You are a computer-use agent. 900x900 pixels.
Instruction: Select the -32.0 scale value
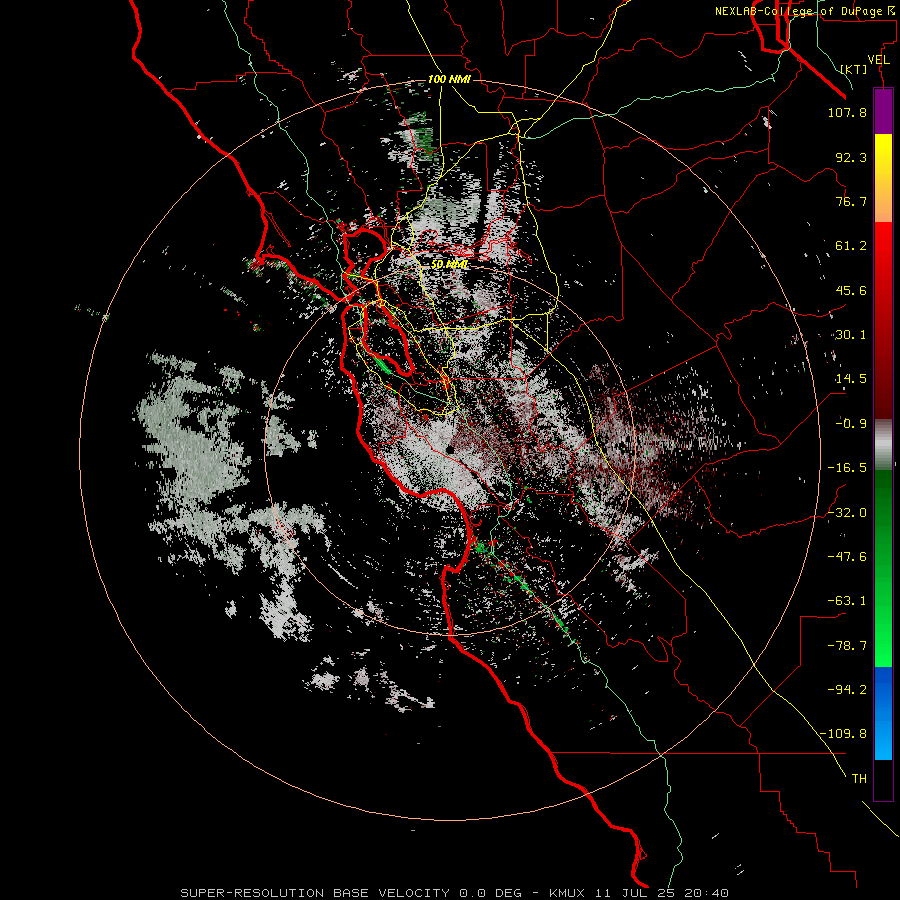tap(847, 513)
